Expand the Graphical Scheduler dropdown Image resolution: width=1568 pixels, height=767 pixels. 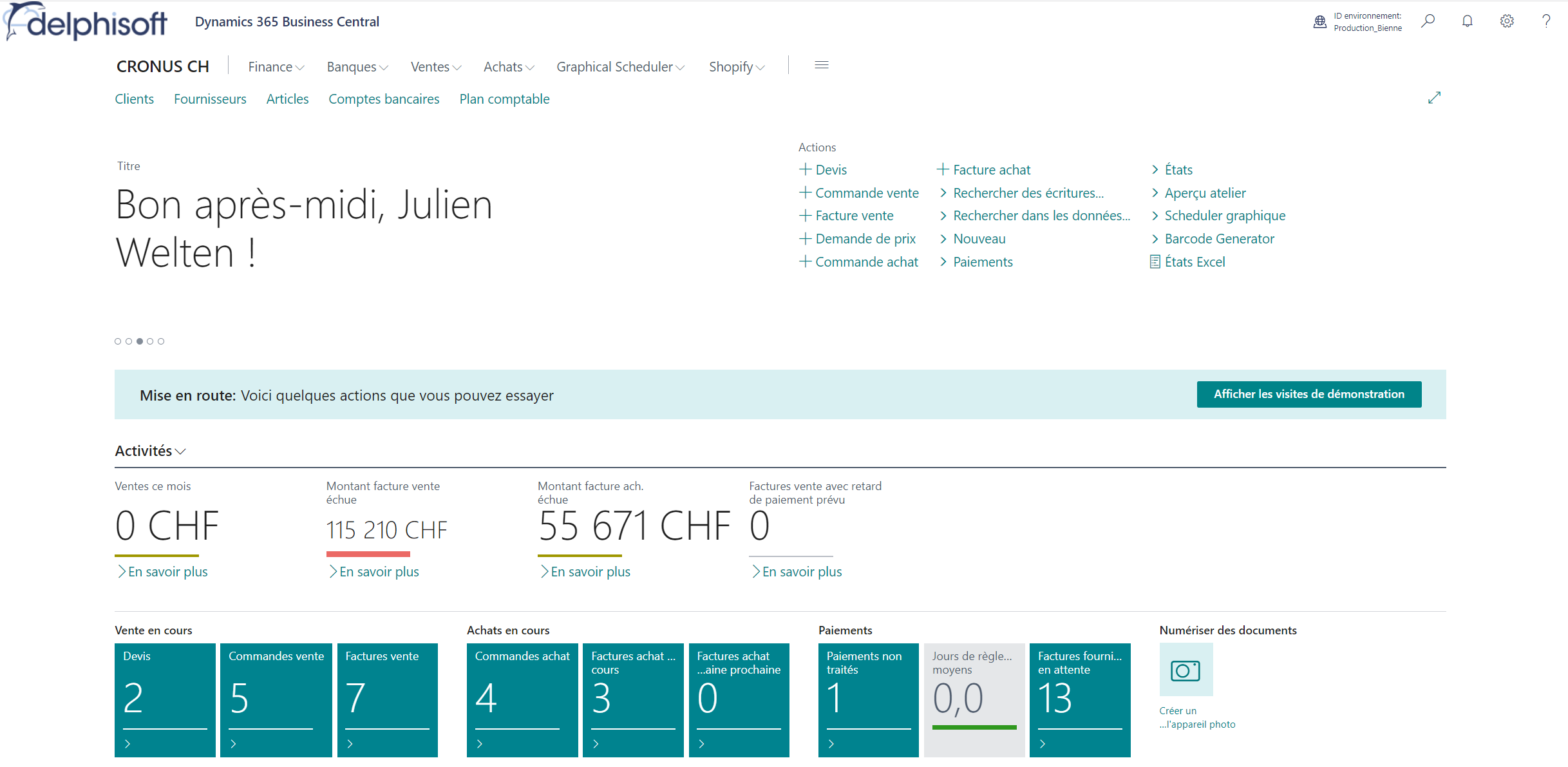pyautogui.click(x=619, y=67)
